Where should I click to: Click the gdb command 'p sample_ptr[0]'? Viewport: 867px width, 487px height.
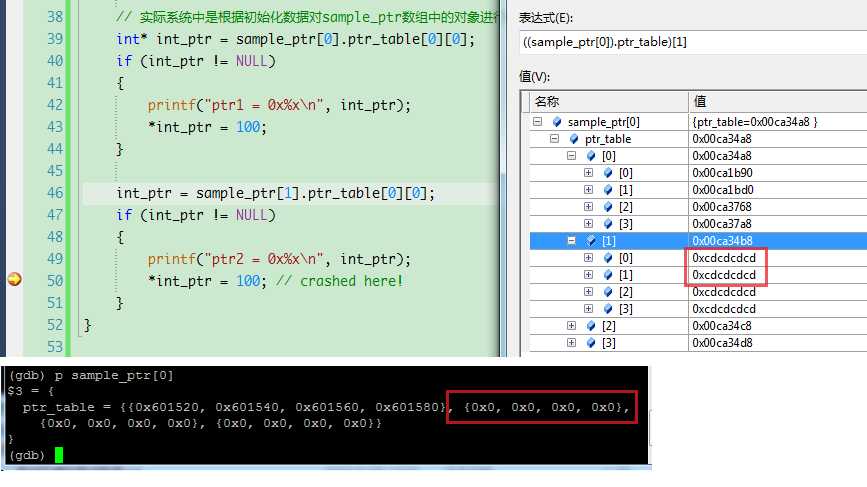pos(114,376)
